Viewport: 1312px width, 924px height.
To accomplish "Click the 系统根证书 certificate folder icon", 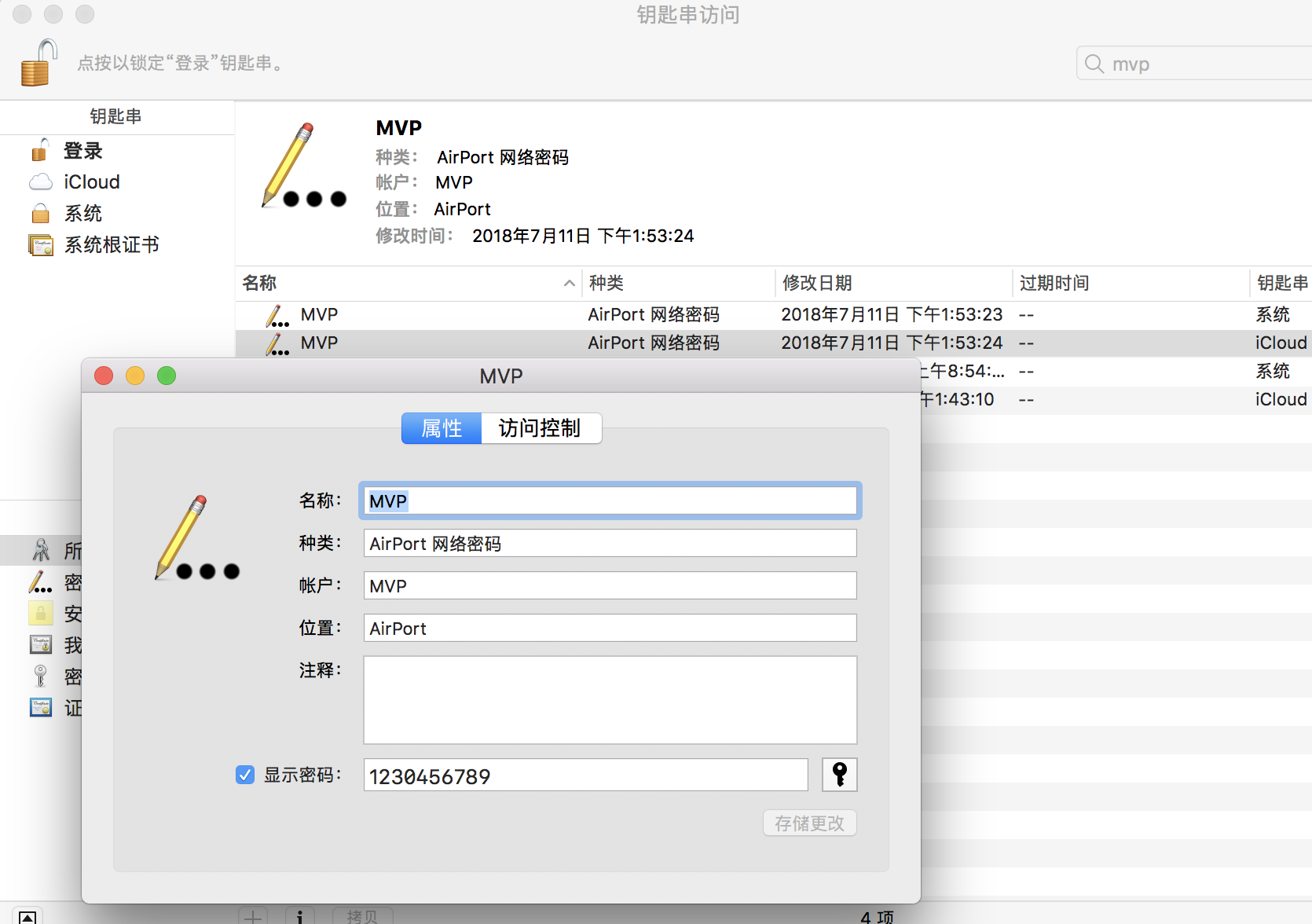I will [x=41, y=245].
